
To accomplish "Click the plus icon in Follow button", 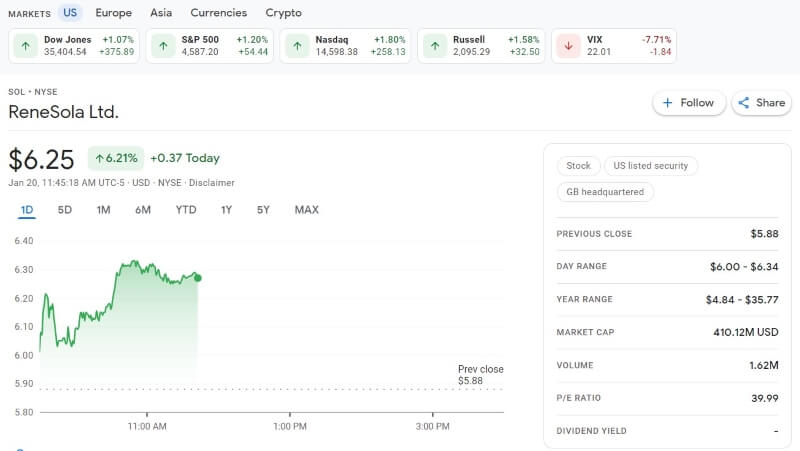I will 667,103.
